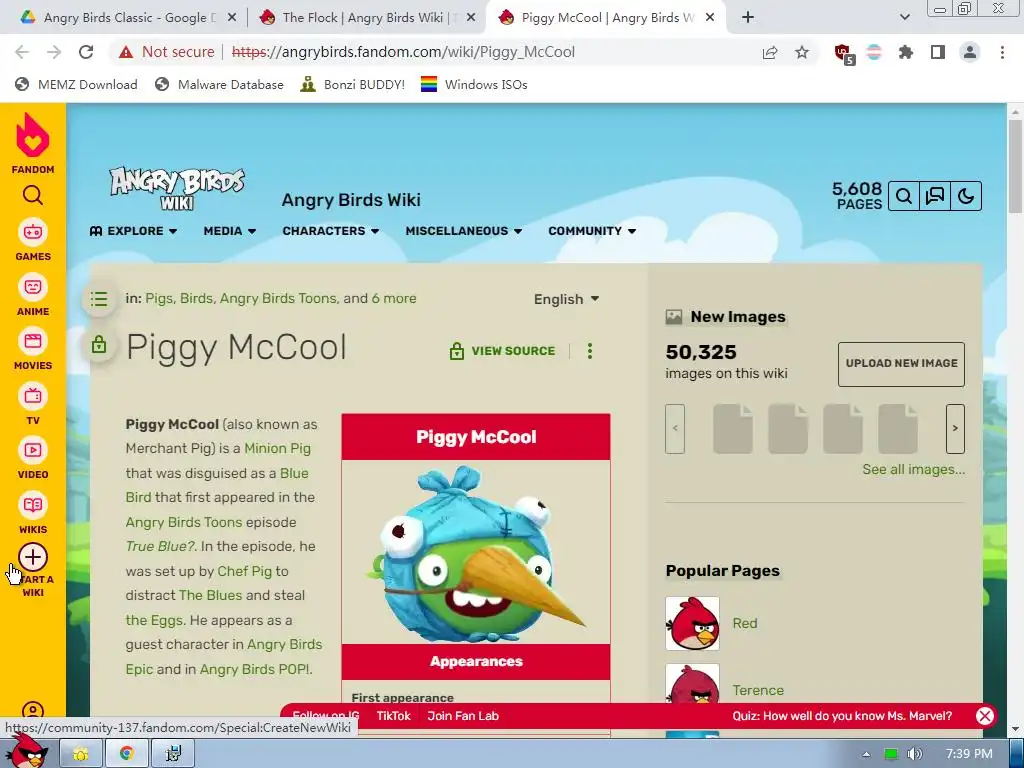Show previous new images with left arrow
Screen dimensions: 1024x768
(x=675, y=428)
